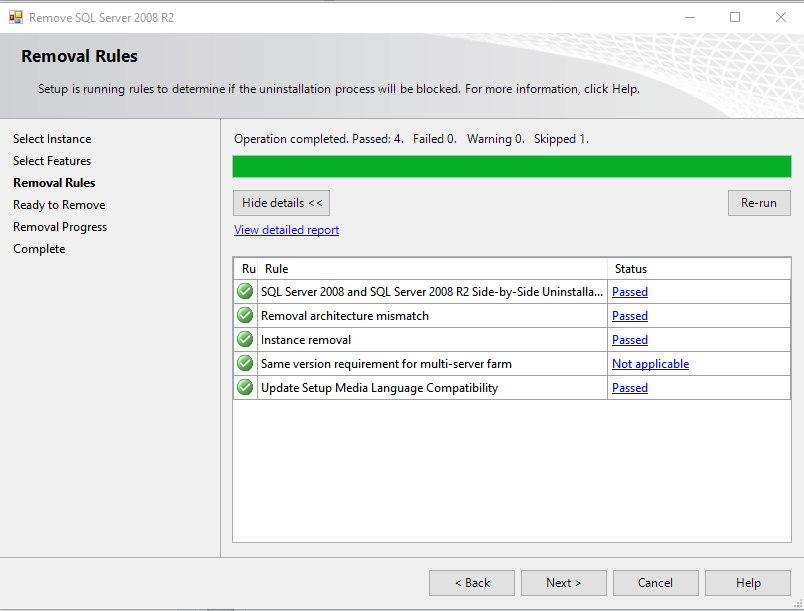
Task: Open Passed status for Side-by-Side Uninstall rule
Action: tap(630, 292)
